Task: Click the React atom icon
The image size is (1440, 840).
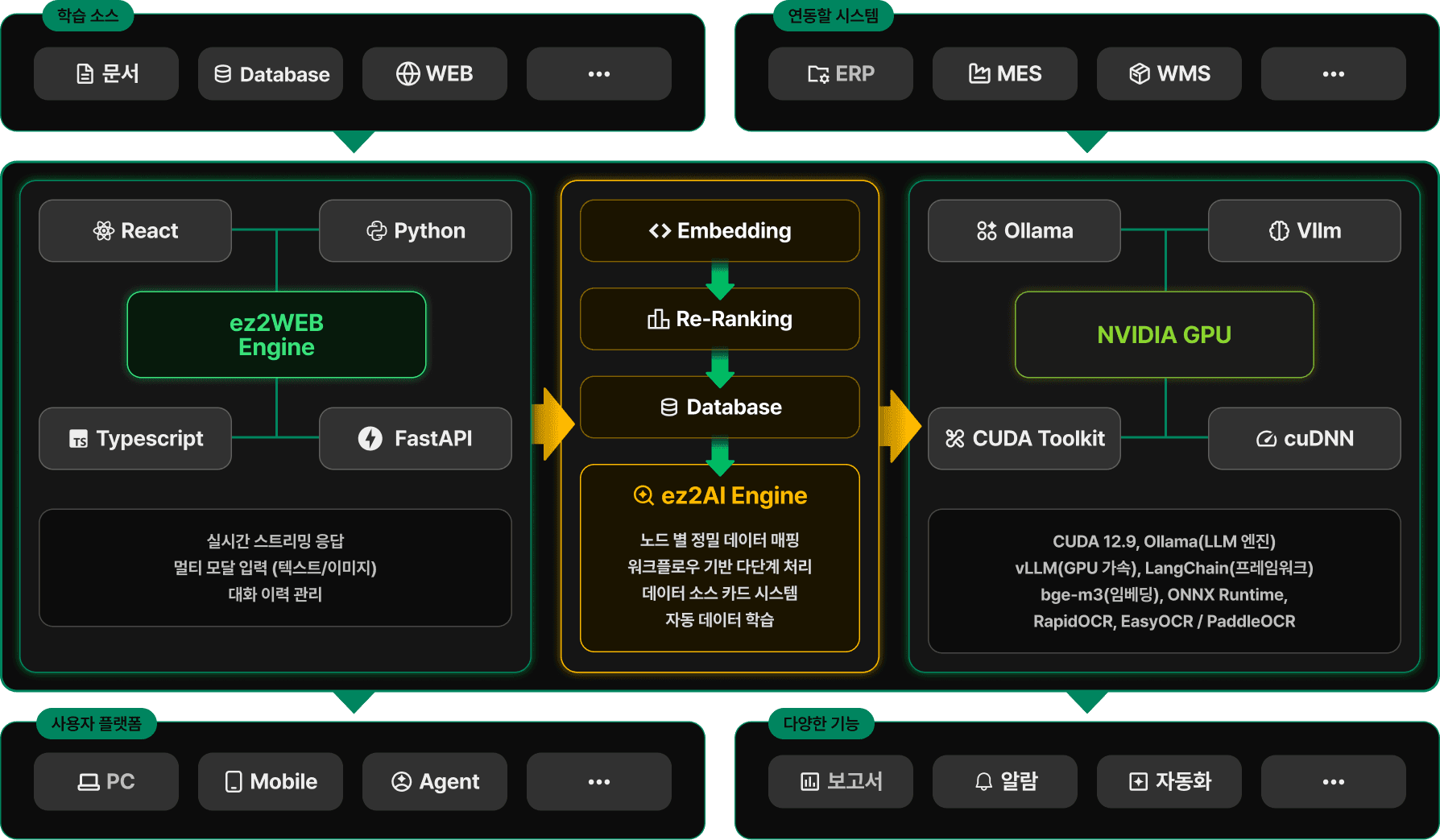Action: click(103, 231)
